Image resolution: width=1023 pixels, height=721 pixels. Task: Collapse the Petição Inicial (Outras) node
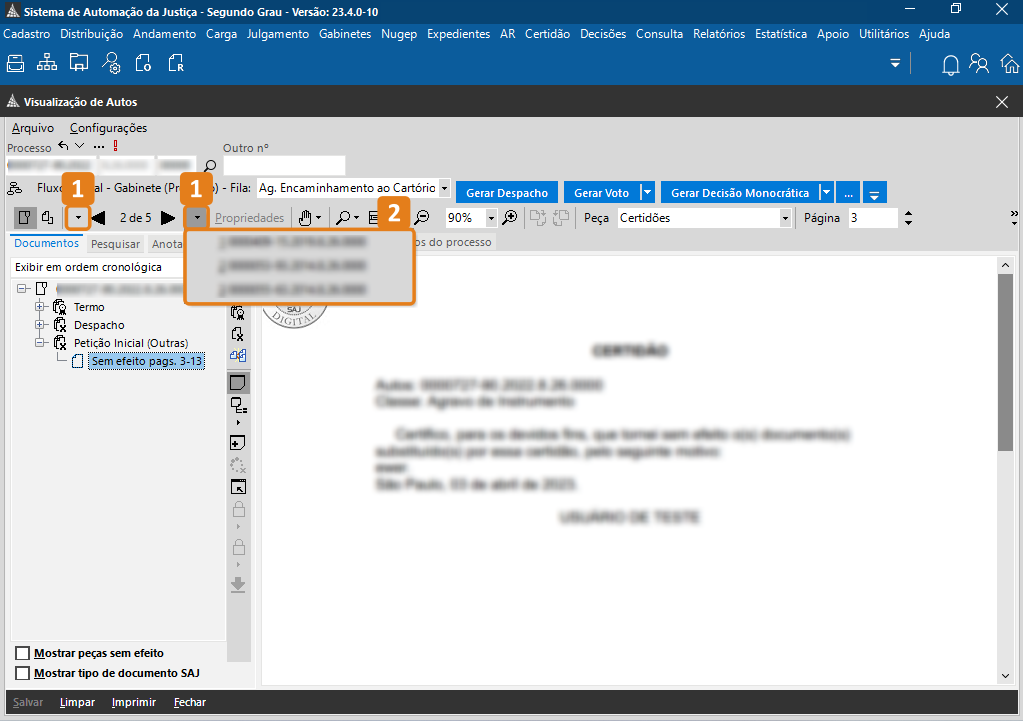coord(41,343)
